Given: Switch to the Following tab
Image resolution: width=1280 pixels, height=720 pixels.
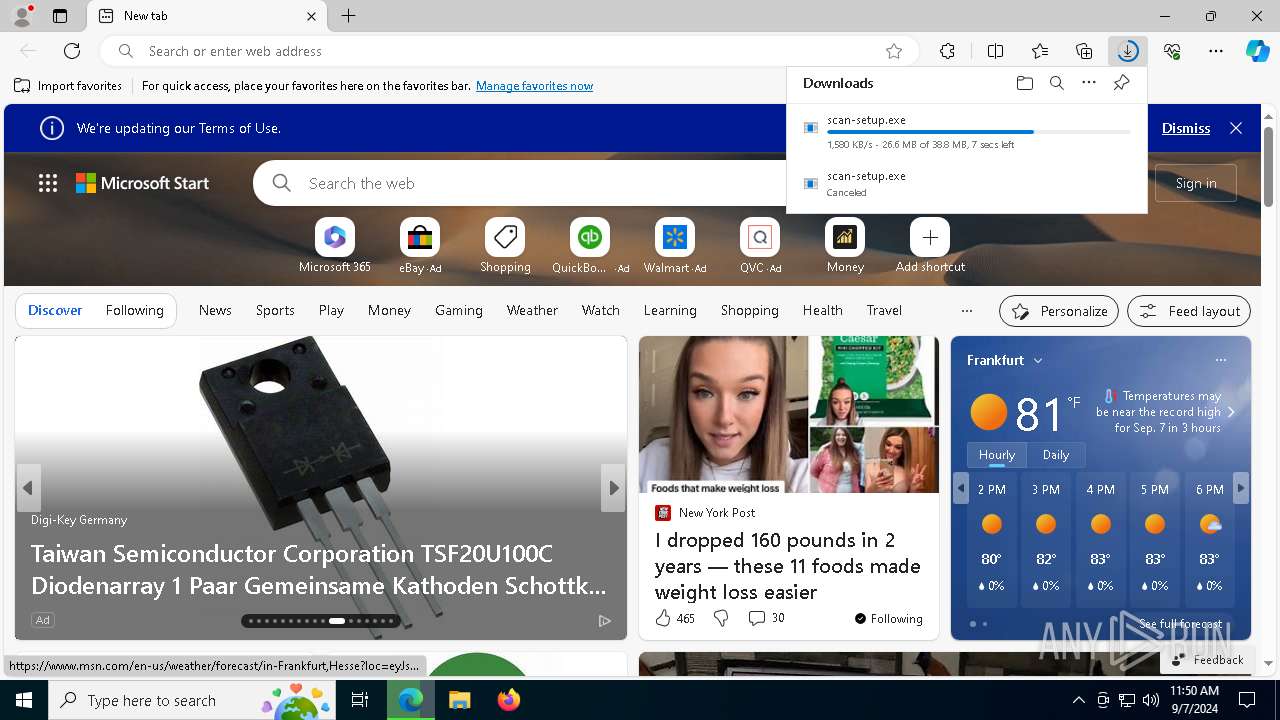Looking at the screenshot, I should 135,310.
